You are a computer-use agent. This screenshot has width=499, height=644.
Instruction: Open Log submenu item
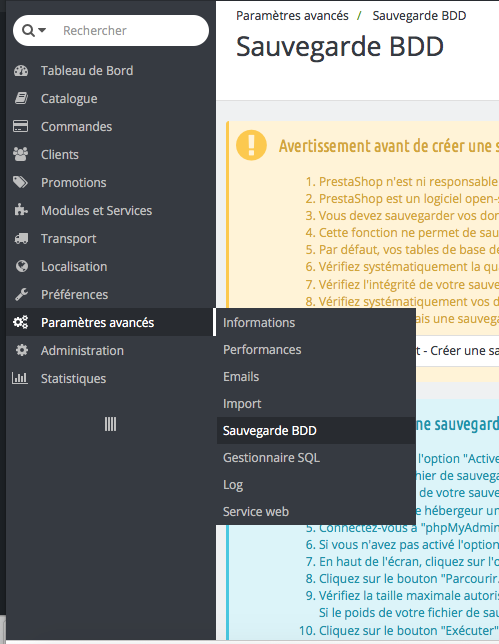[x=316, y=485]
